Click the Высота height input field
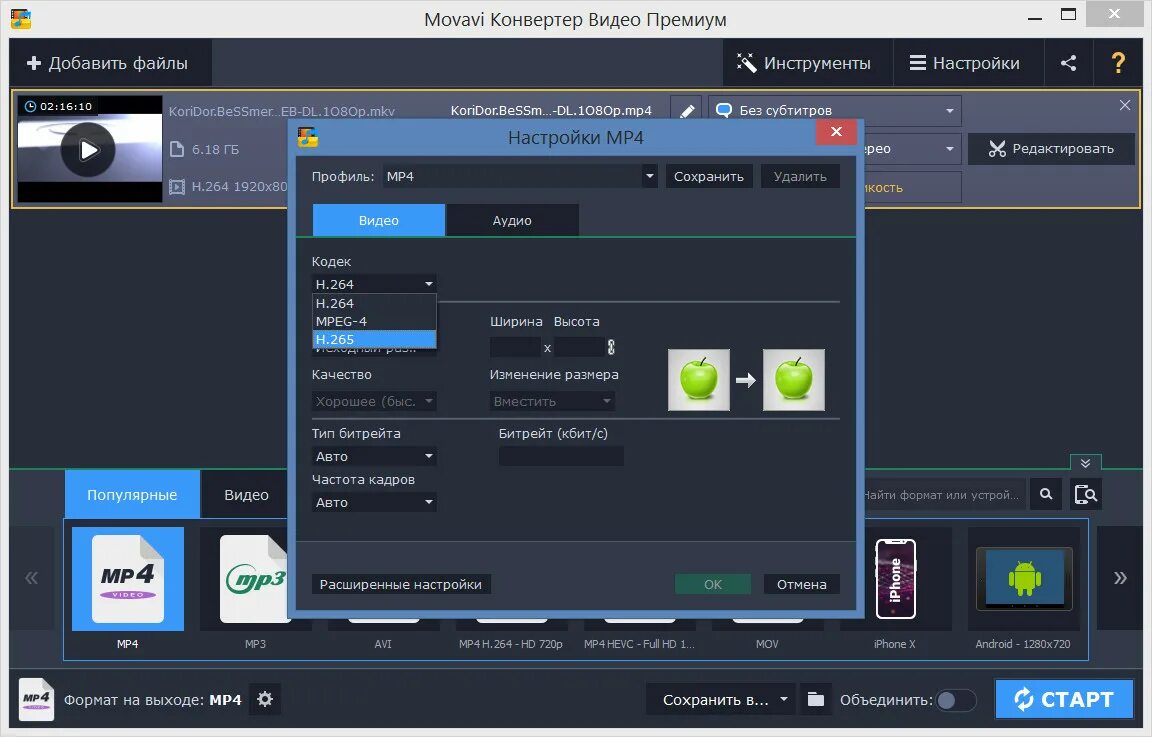 click(x=579, y=347)
